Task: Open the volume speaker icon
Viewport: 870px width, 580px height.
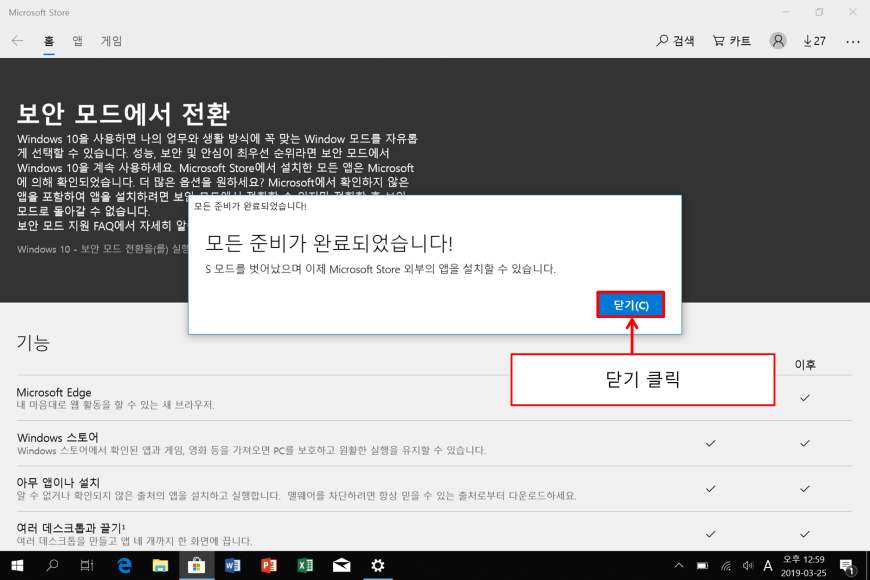Action: 748,566
